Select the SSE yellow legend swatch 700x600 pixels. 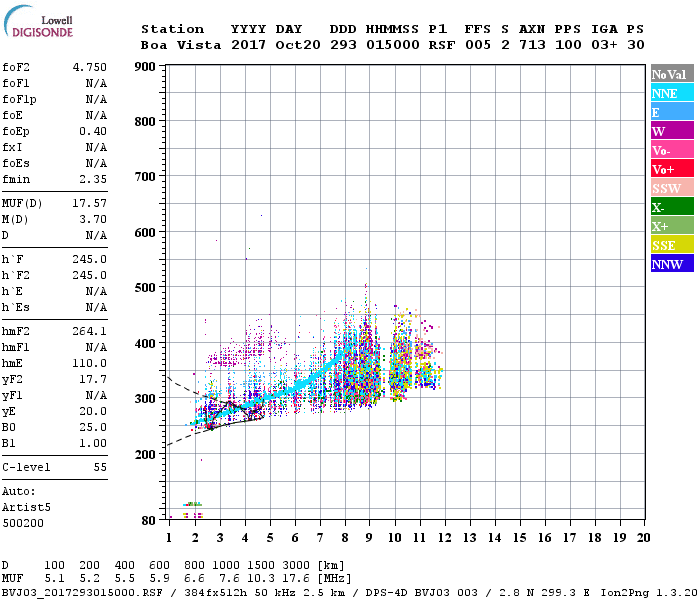pyautogui.click(x=672, y=244)
